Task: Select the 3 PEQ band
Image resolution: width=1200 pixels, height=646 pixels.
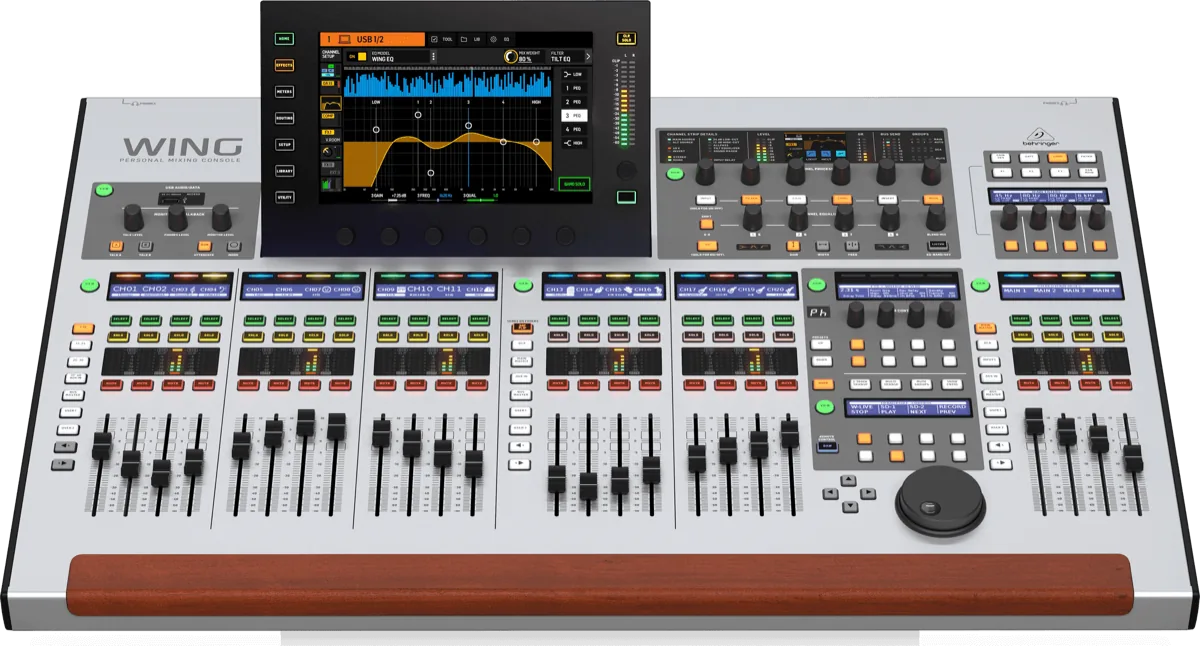Action: pyautogui.click(x=574, y=116)
